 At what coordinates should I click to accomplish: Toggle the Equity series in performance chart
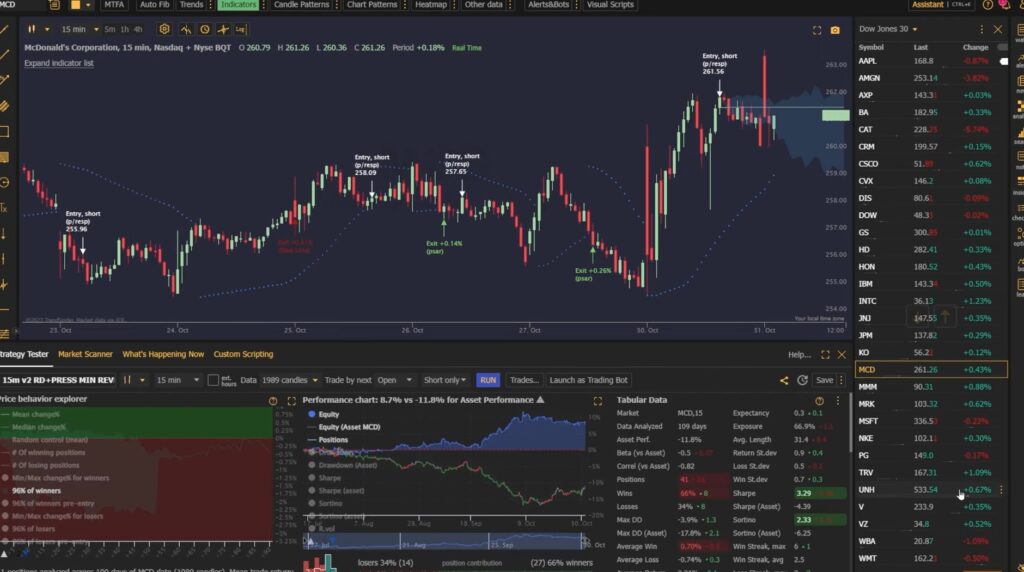pyautogui.click(x=324, y=414)
